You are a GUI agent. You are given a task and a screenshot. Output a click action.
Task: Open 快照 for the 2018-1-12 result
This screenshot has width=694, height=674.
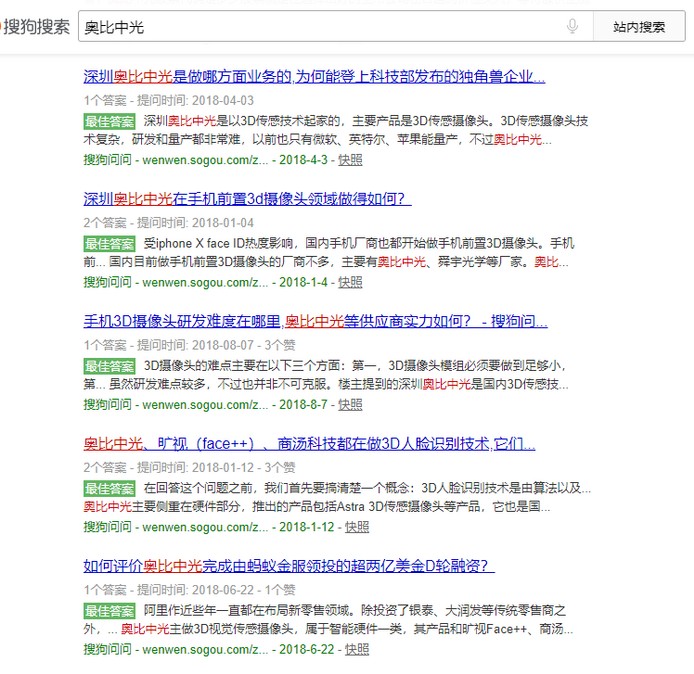(x=357, y=527)
